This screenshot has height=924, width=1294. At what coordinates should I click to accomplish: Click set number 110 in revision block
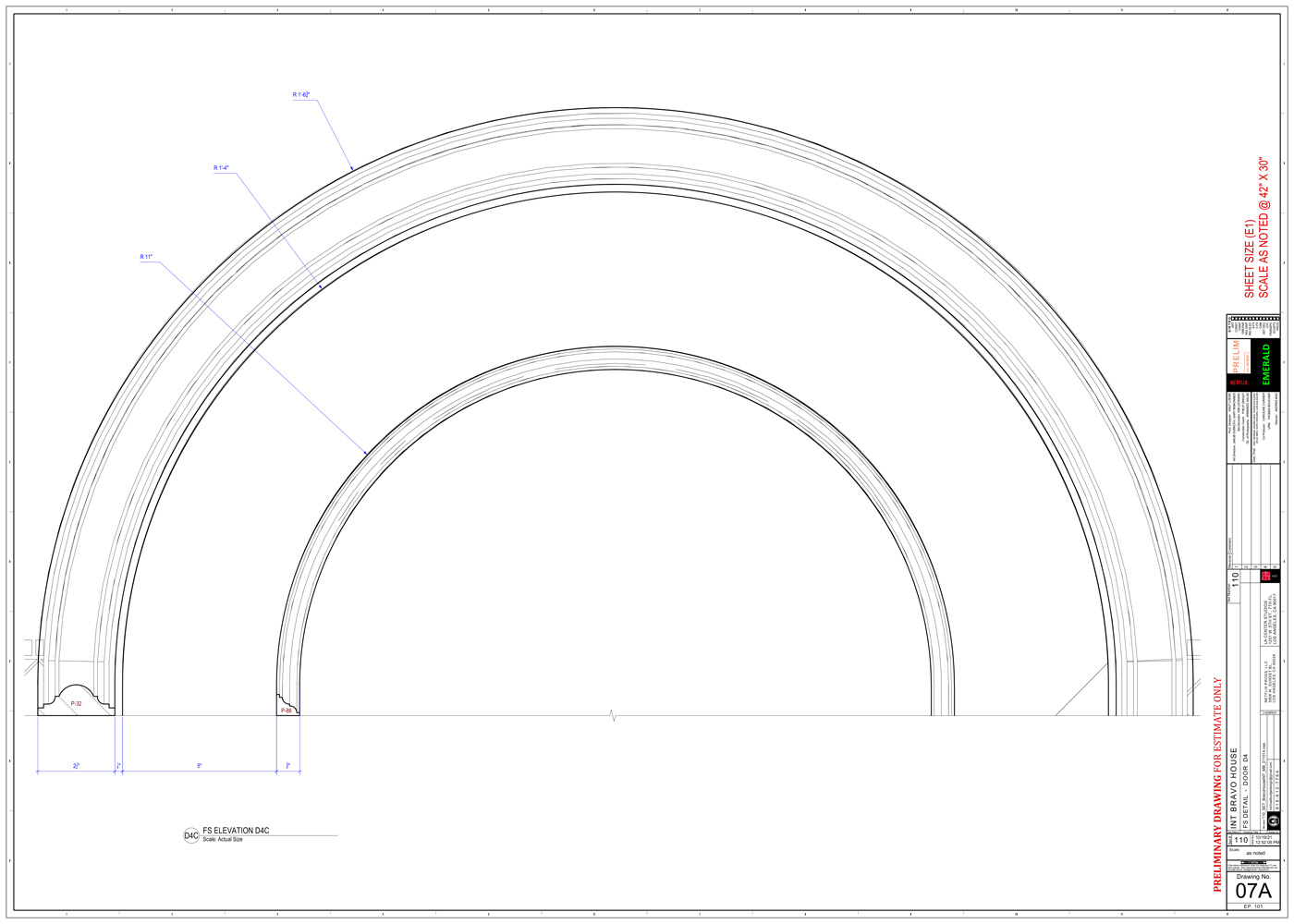(1235, 581)
